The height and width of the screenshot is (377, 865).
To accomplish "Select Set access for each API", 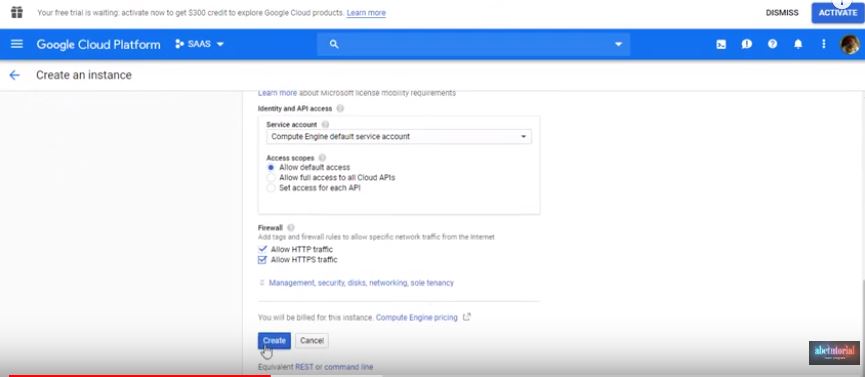I will (x=271, y=188).
